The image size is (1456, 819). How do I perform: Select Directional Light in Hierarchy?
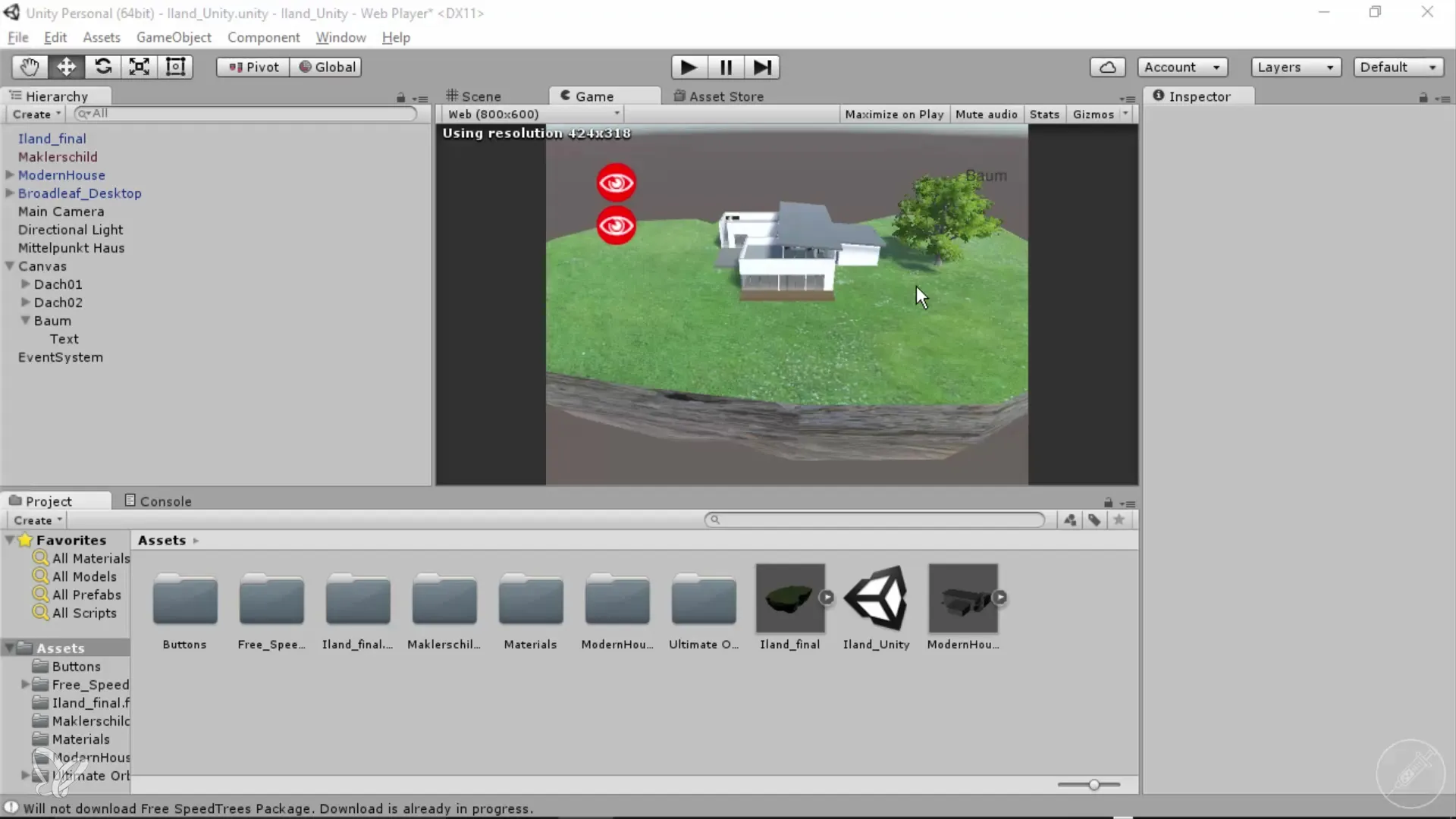(x=70, y=230)
